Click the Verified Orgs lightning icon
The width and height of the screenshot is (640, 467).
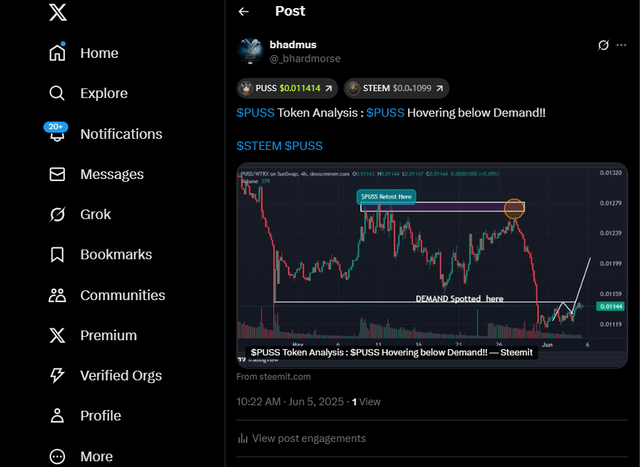(57, 375)
